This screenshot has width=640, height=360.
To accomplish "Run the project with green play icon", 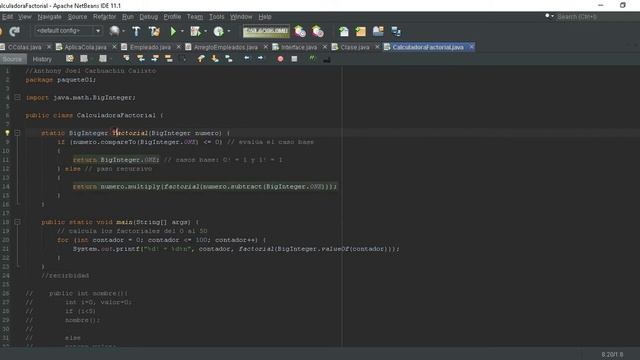I will click(x=173, y=31).
